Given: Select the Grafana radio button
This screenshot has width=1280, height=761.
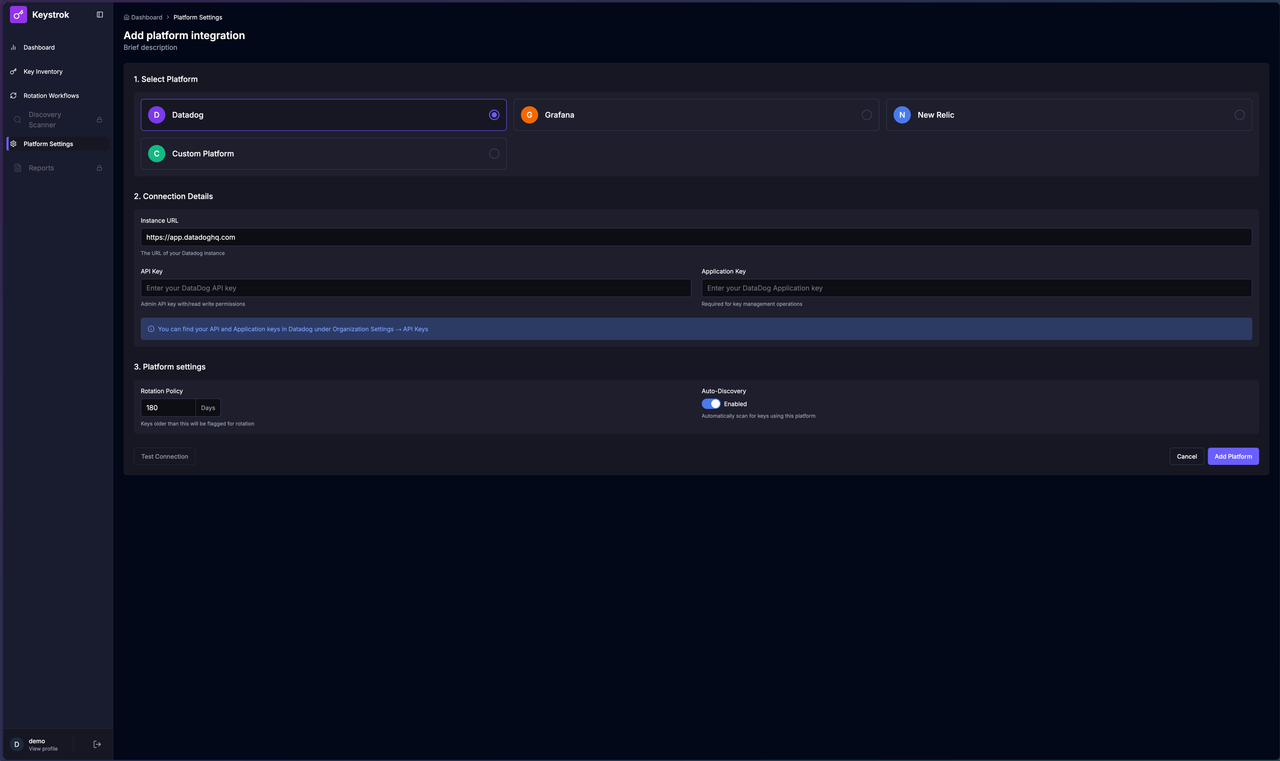Looking at the screenshot, I should 866,115.
